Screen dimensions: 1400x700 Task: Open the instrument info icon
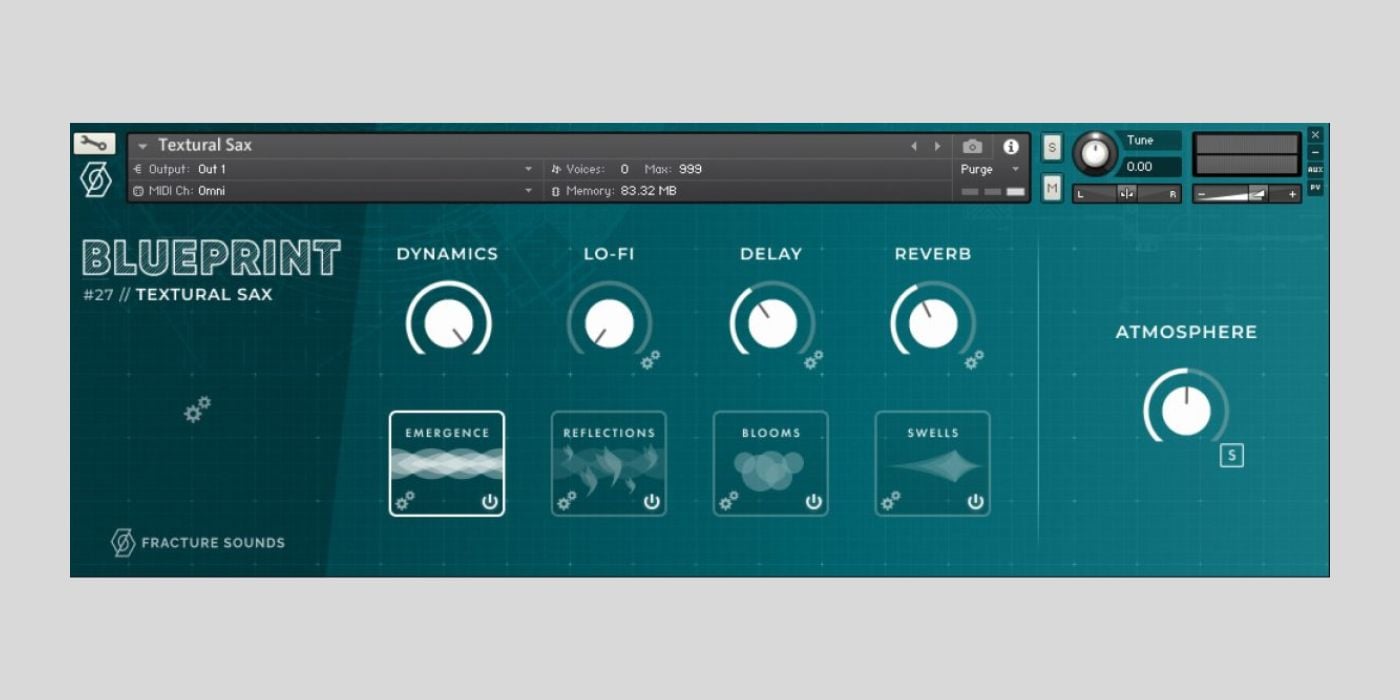1011,146
